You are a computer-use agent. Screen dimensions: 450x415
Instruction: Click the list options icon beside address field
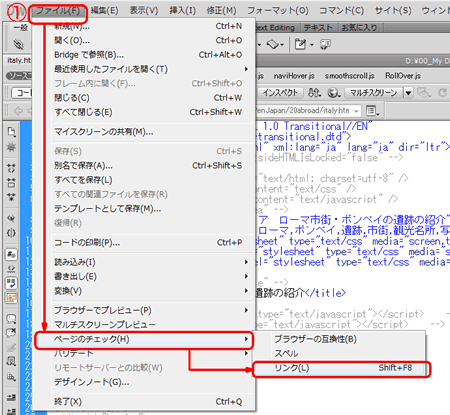(372, 111)
